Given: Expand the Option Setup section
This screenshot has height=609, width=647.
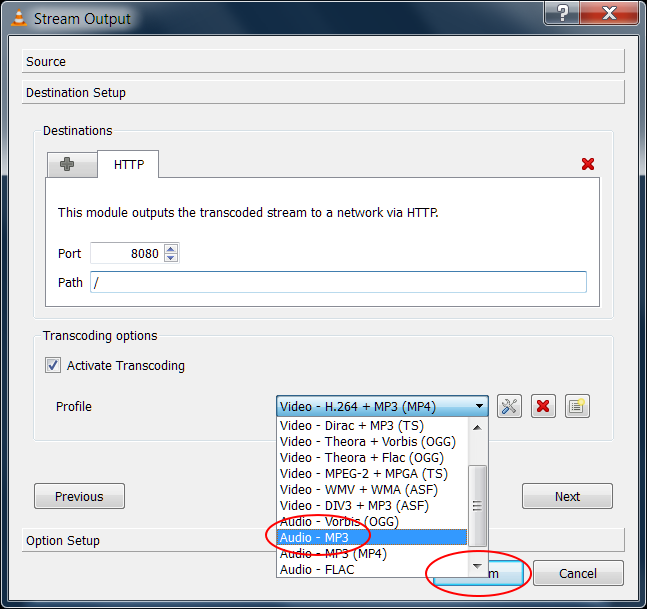Looking at the screenshot, I should pos(323,540).
